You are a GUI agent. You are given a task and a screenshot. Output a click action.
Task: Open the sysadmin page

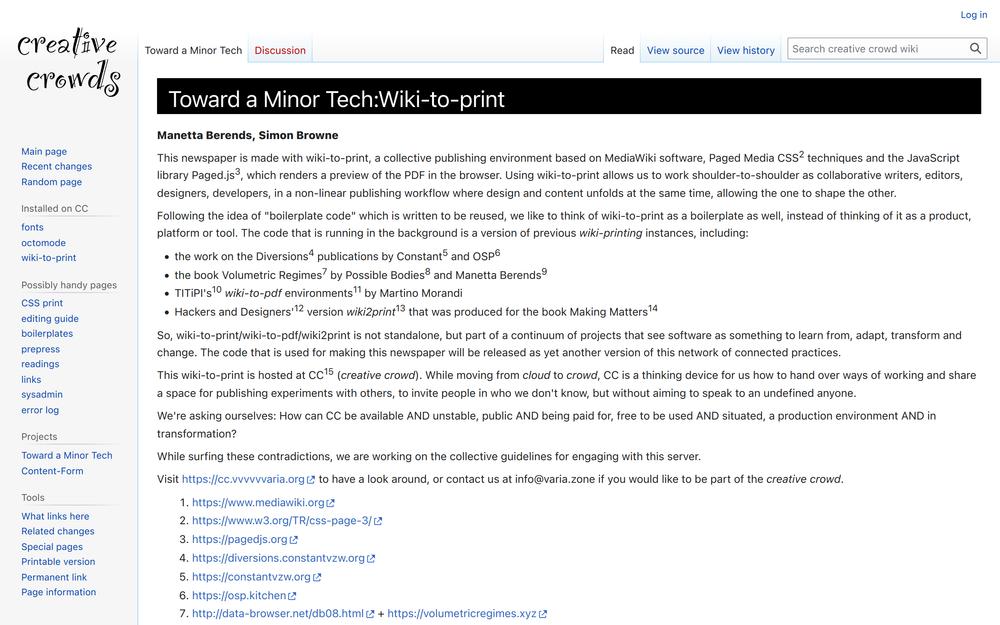tap(41, 395)
